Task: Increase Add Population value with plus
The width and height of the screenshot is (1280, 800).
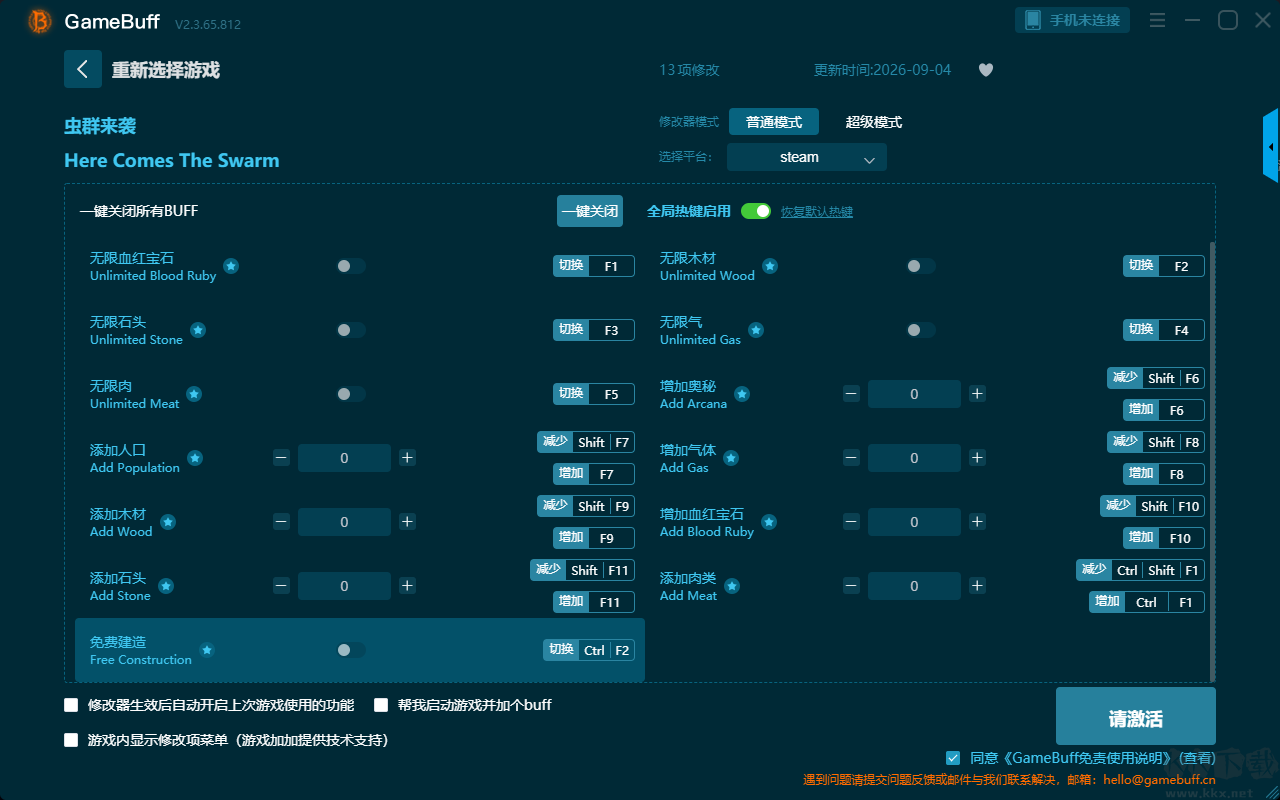Action: [407, 458]
